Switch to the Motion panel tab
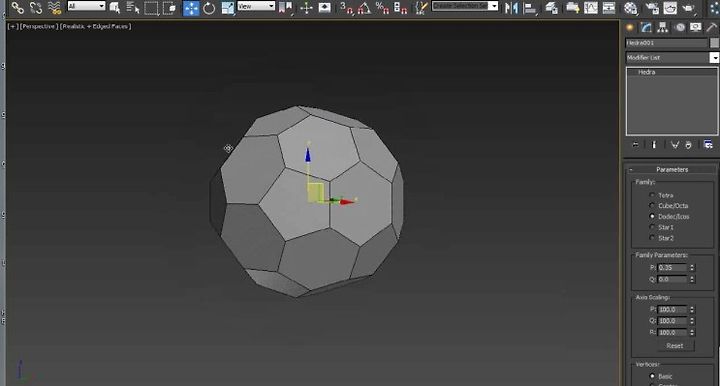 [680, 28]
